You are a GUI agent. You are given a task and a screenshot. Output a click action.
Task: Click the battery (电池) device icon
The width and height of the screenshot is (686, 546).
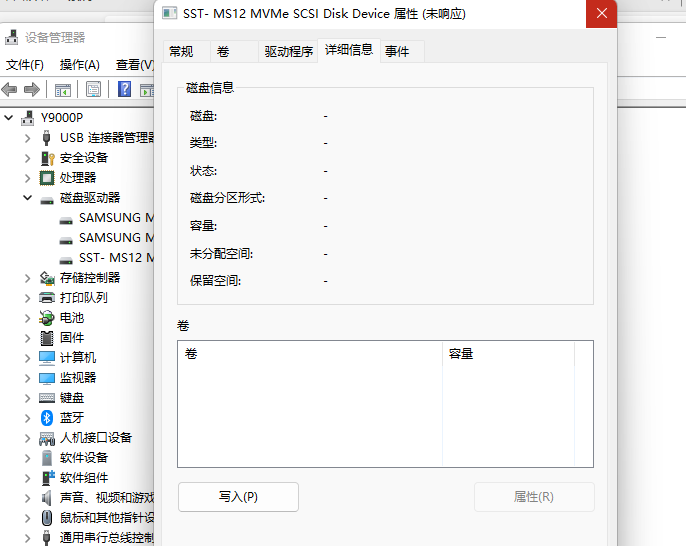point(47,317)
